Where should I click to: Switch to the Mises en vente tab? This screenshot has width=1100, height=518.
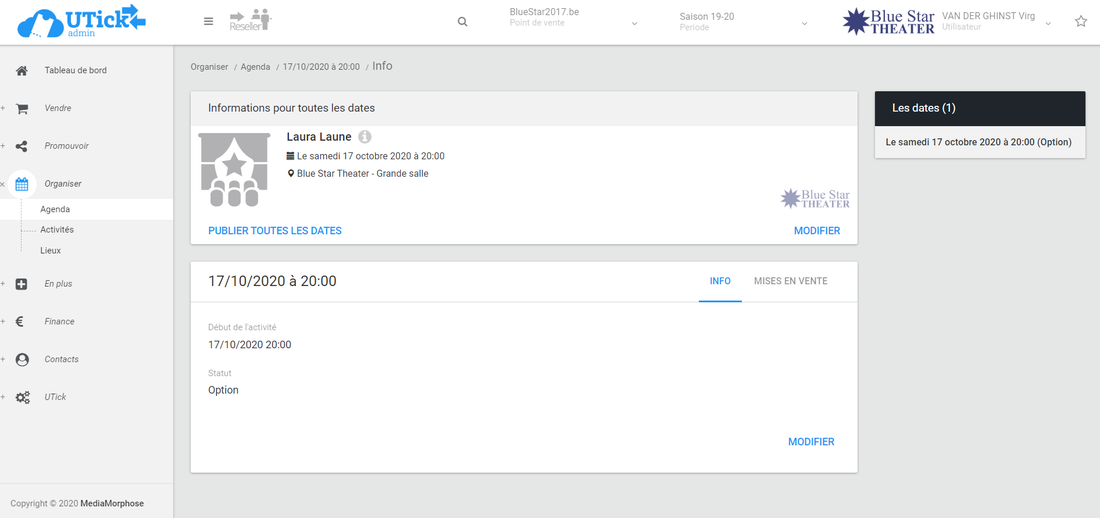[790, 281]
